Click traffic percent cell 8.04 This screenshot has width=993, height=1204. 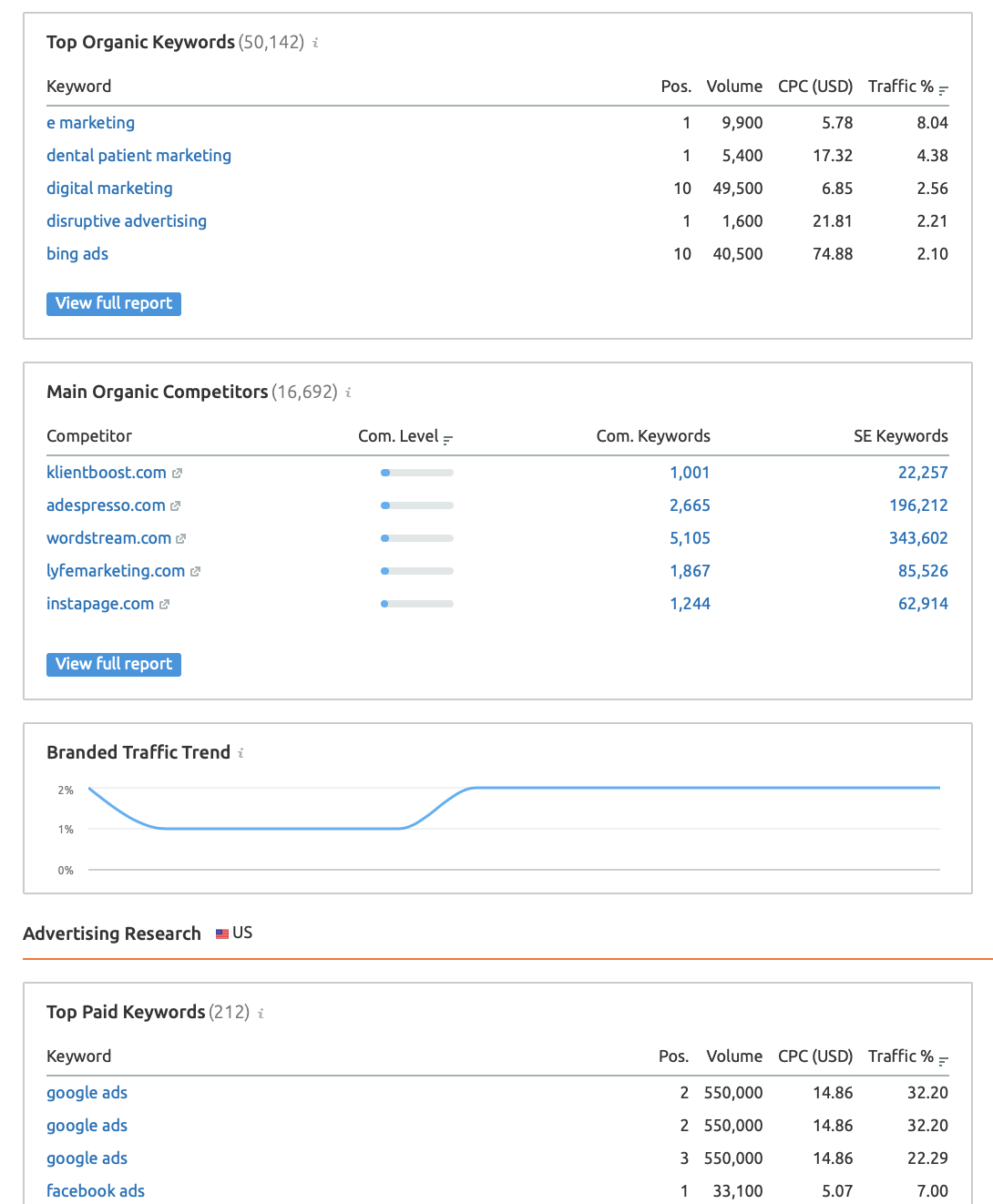point(932,123)
